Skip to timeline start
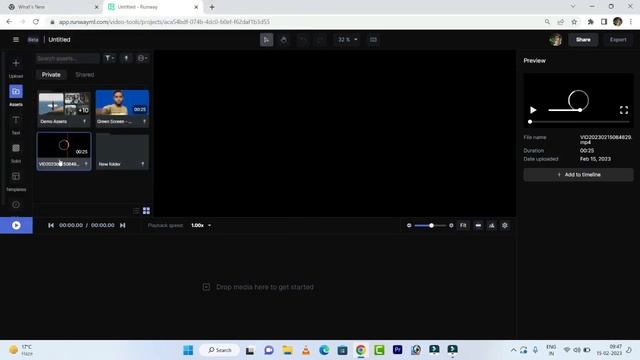The height and width of the screenshot is (360, 640). (x=51, y=225)
